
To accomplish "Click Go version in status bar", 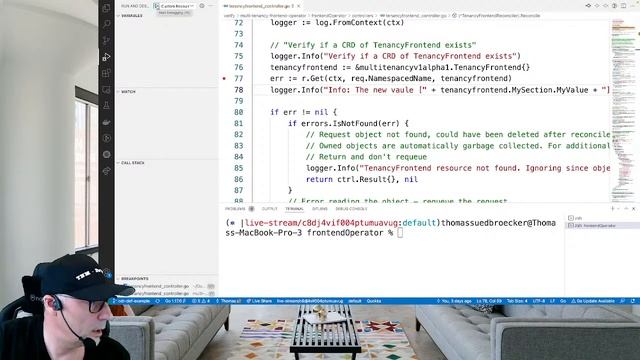I will [175, 301].
